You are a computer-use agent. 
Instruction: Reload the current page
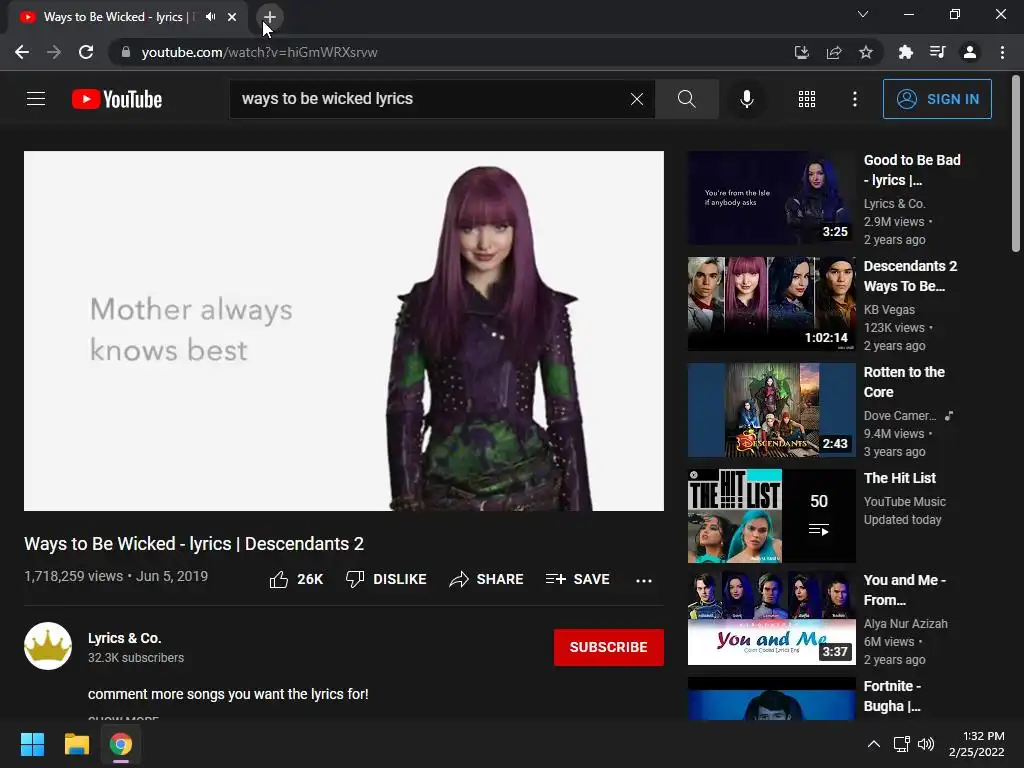pyautogui.click(x=86, y=52)
